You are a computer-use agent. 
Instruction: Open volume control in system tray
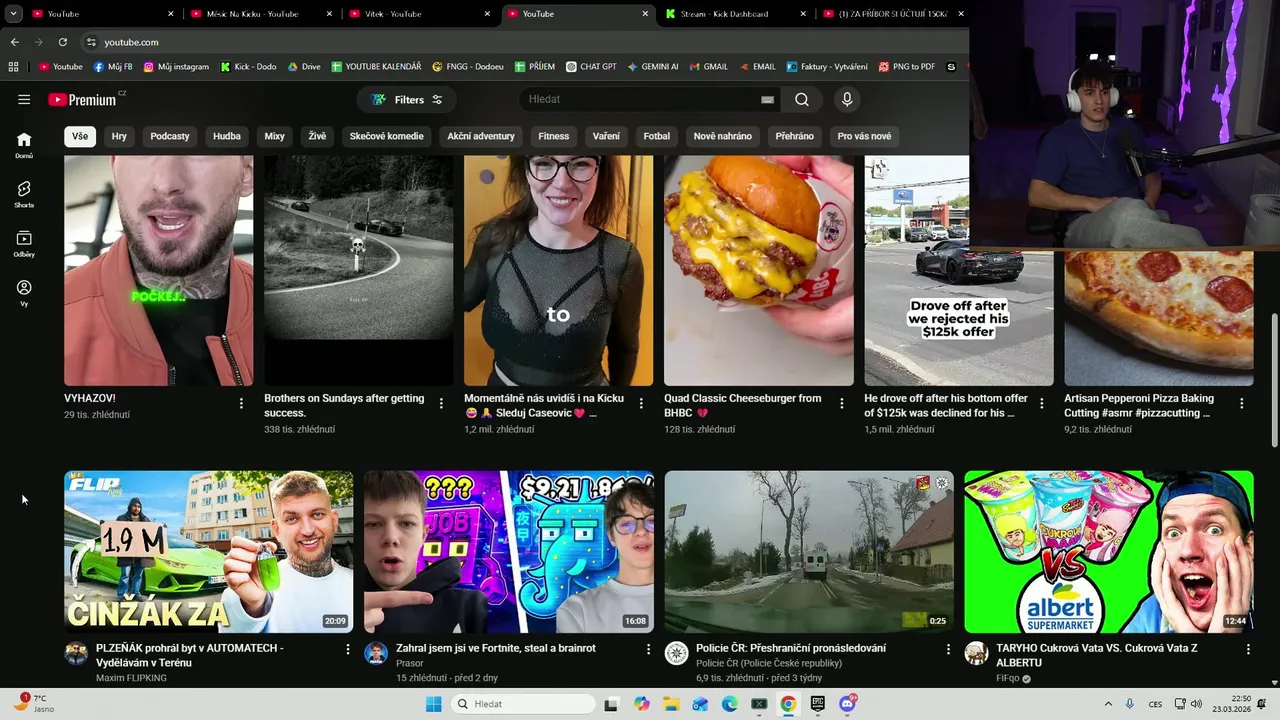click(1196, 704)
